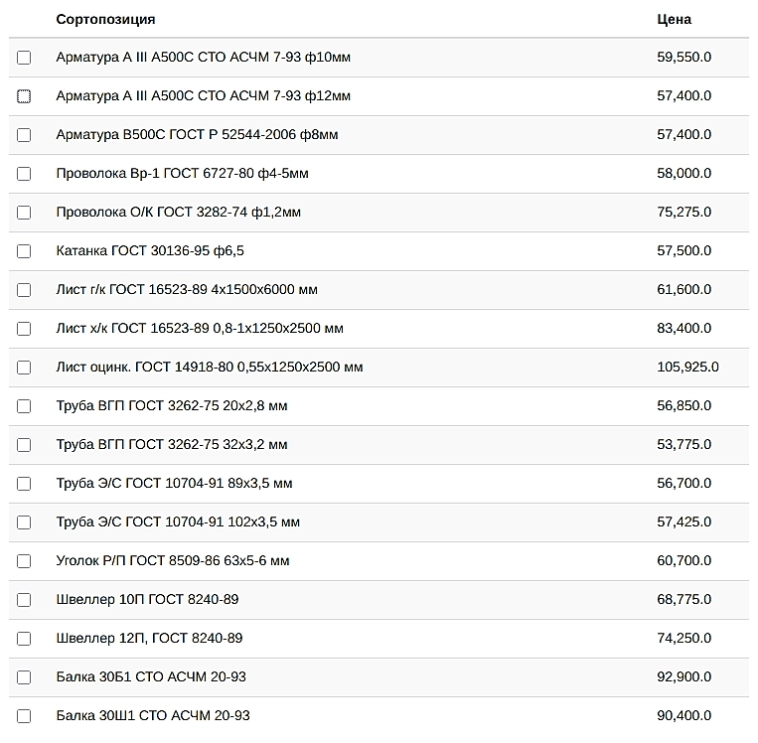Click the Балка 30Б1 СТО АСЧМ name
Image resolution: width=758 pixels, height=743 pixels.
[151, 677]
